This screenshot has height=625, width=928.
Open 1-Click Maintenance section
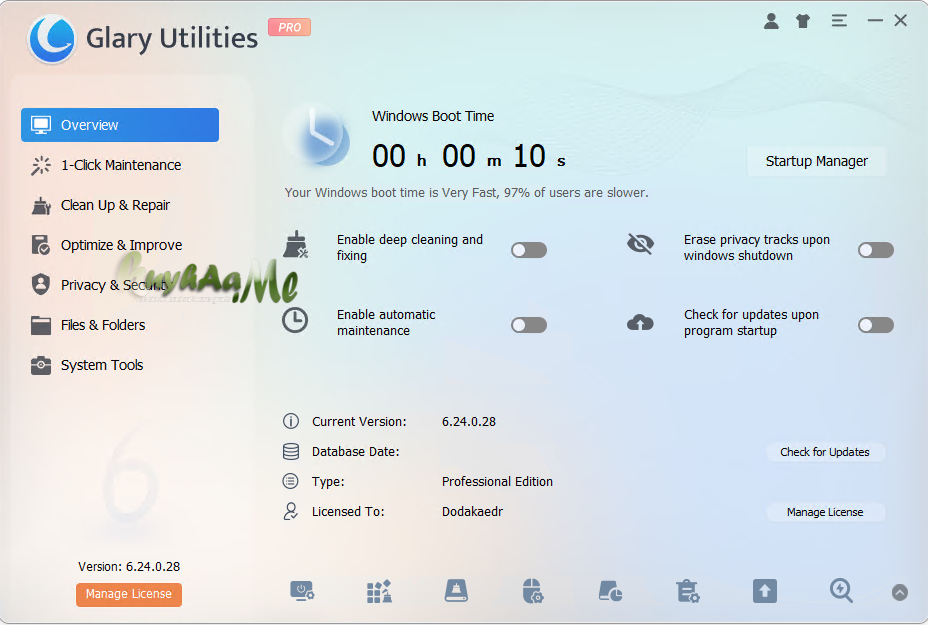click(120, 165)
